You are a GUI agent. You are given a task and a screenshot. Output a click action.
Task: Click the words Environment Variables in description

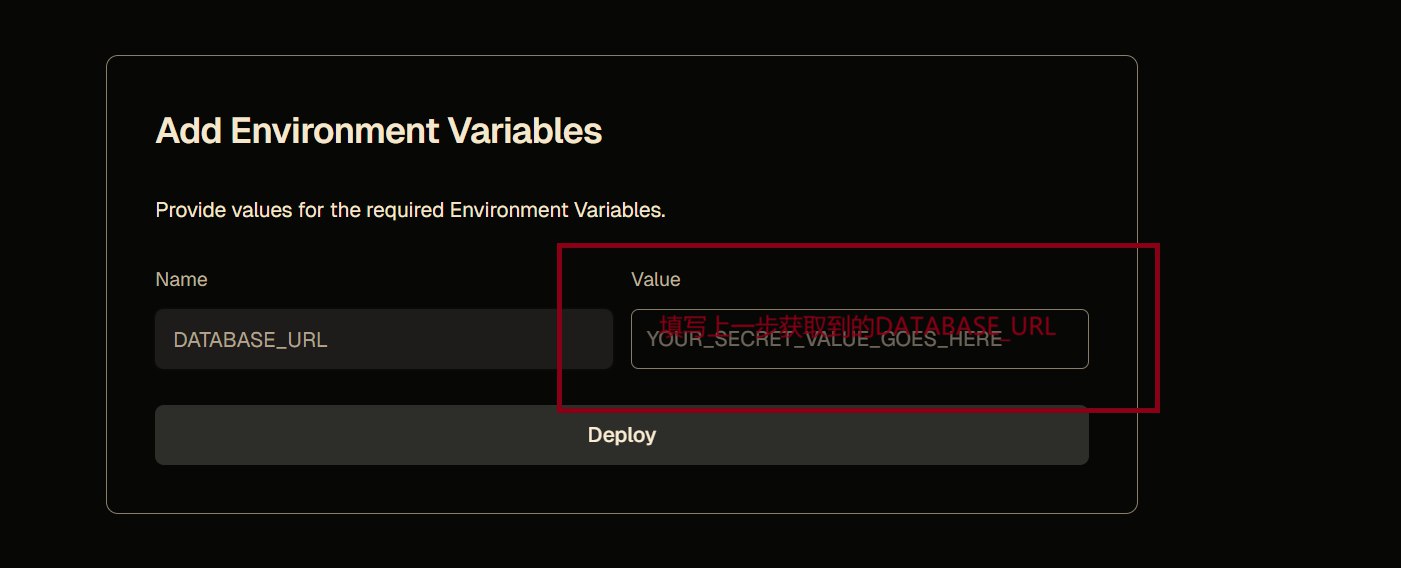coord(557,210)
